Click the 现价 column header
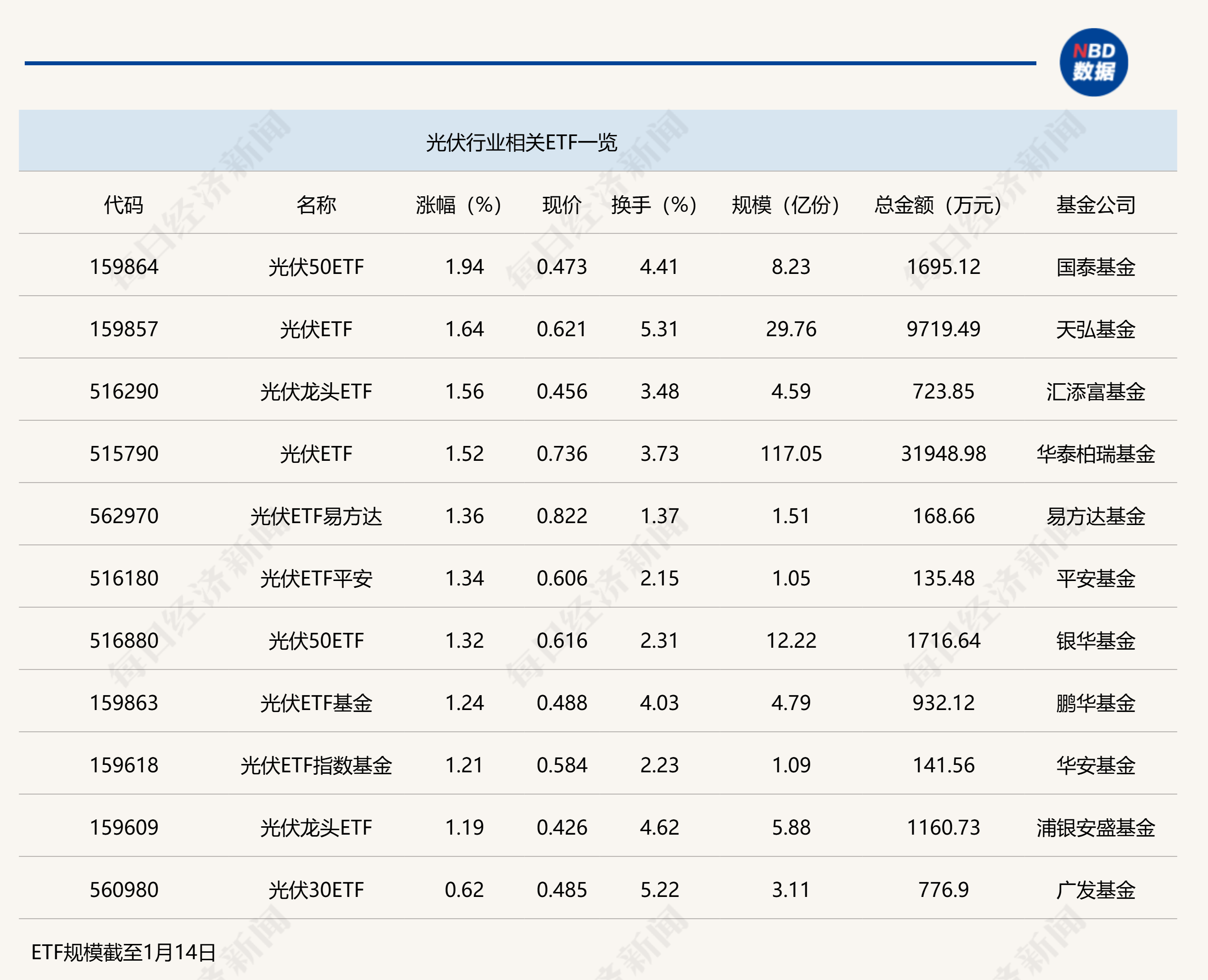This screenshot has width=1208, height=980. tap(561, 206)
